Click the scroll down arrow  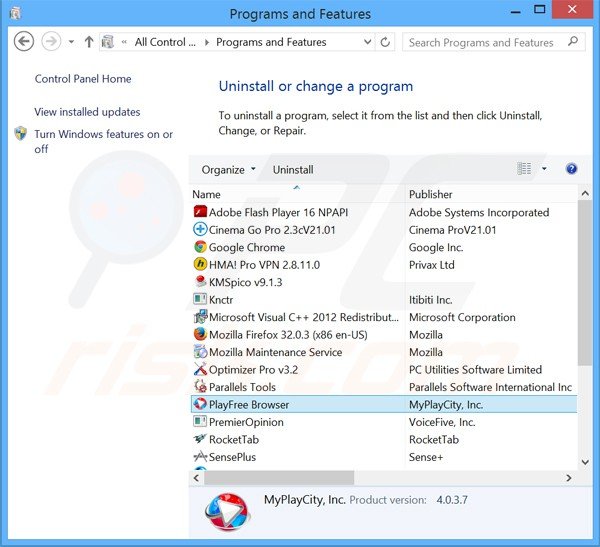pyautogui.click(x=585, y=462)
